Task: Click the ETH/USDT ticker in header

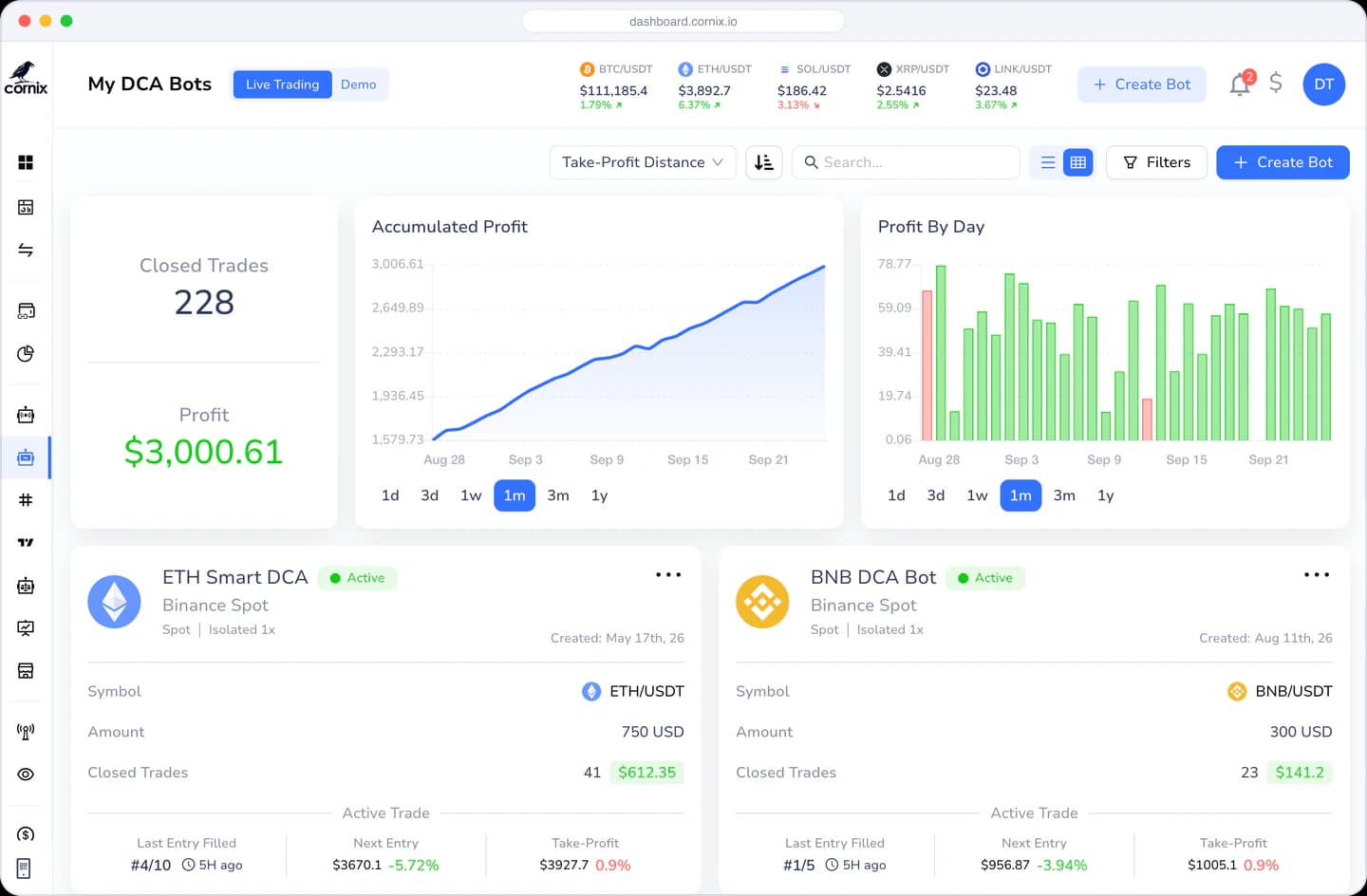Action: [x=715, y=86]
